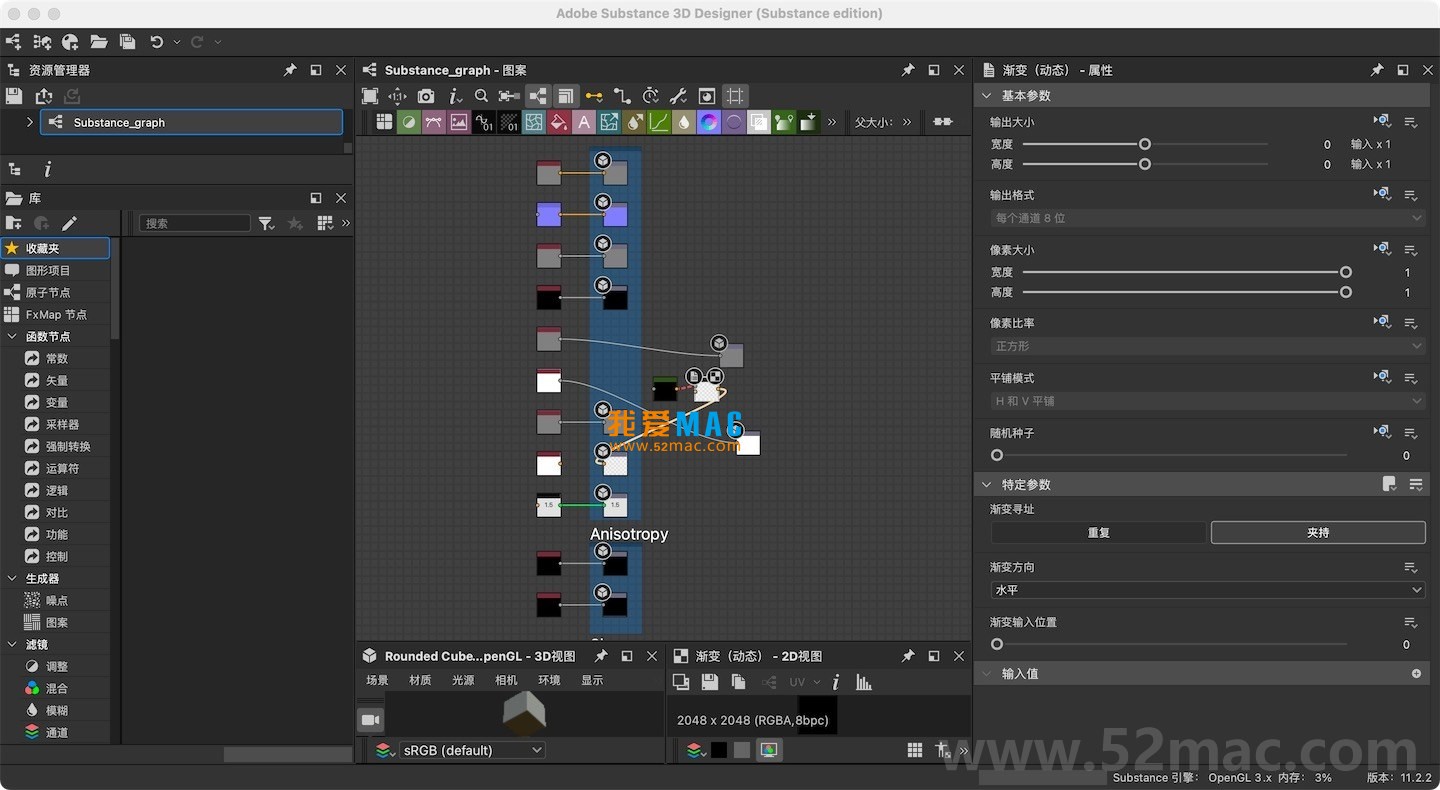The width and height of the screenshot is (1440, 790).
Task: Click the info icon in 2D view toolbar
Action: [x=836, y=682]
